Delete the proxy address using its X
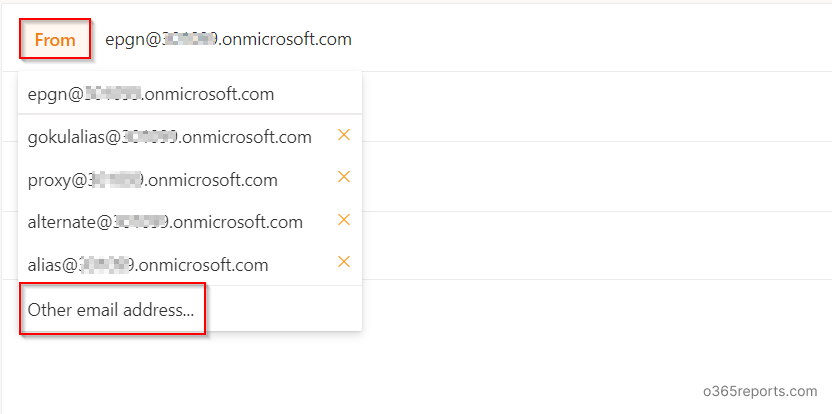 (x=344, y=177)
